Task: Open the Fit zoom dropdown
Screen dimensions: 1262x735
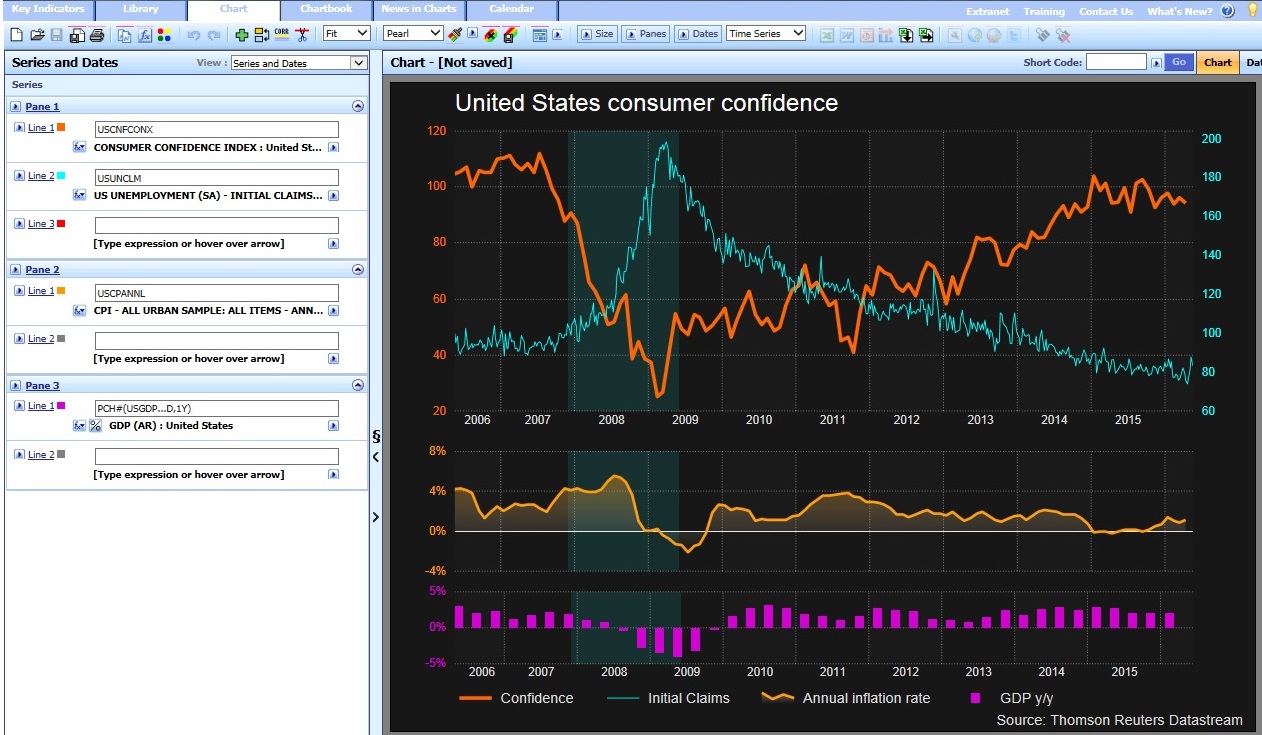Action: [x=346, y=34]
